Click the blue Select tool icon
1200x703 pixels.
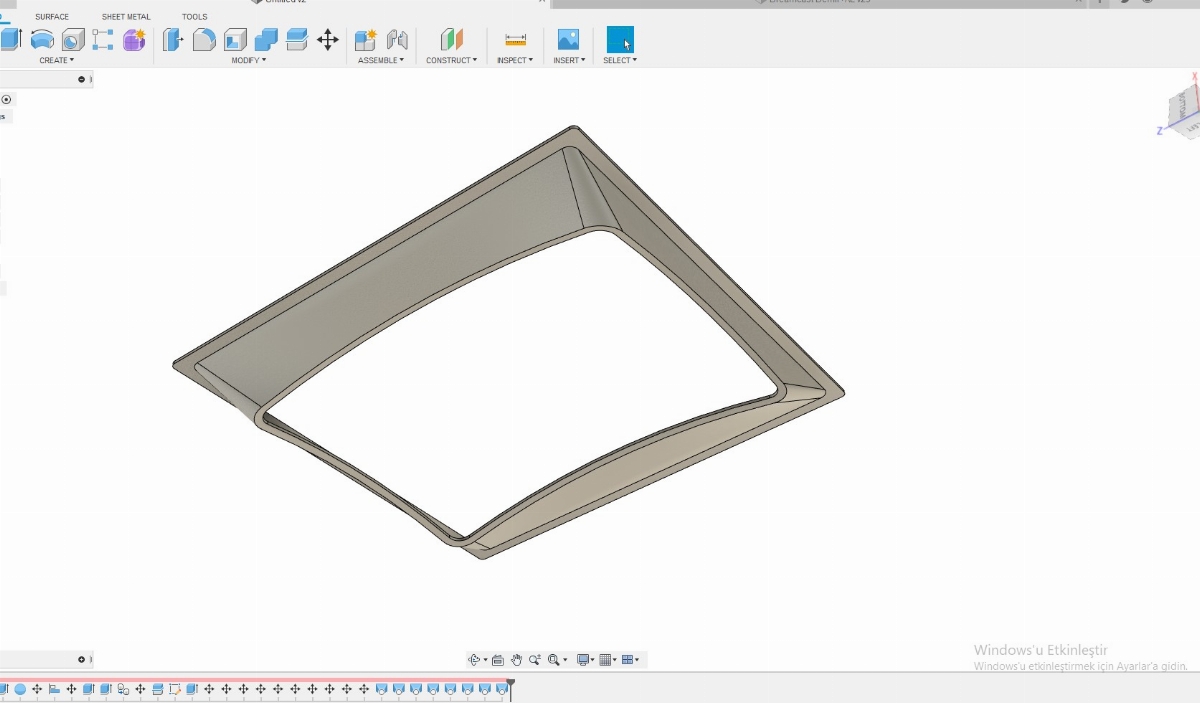pyautogui.click(x=620, y=40)
